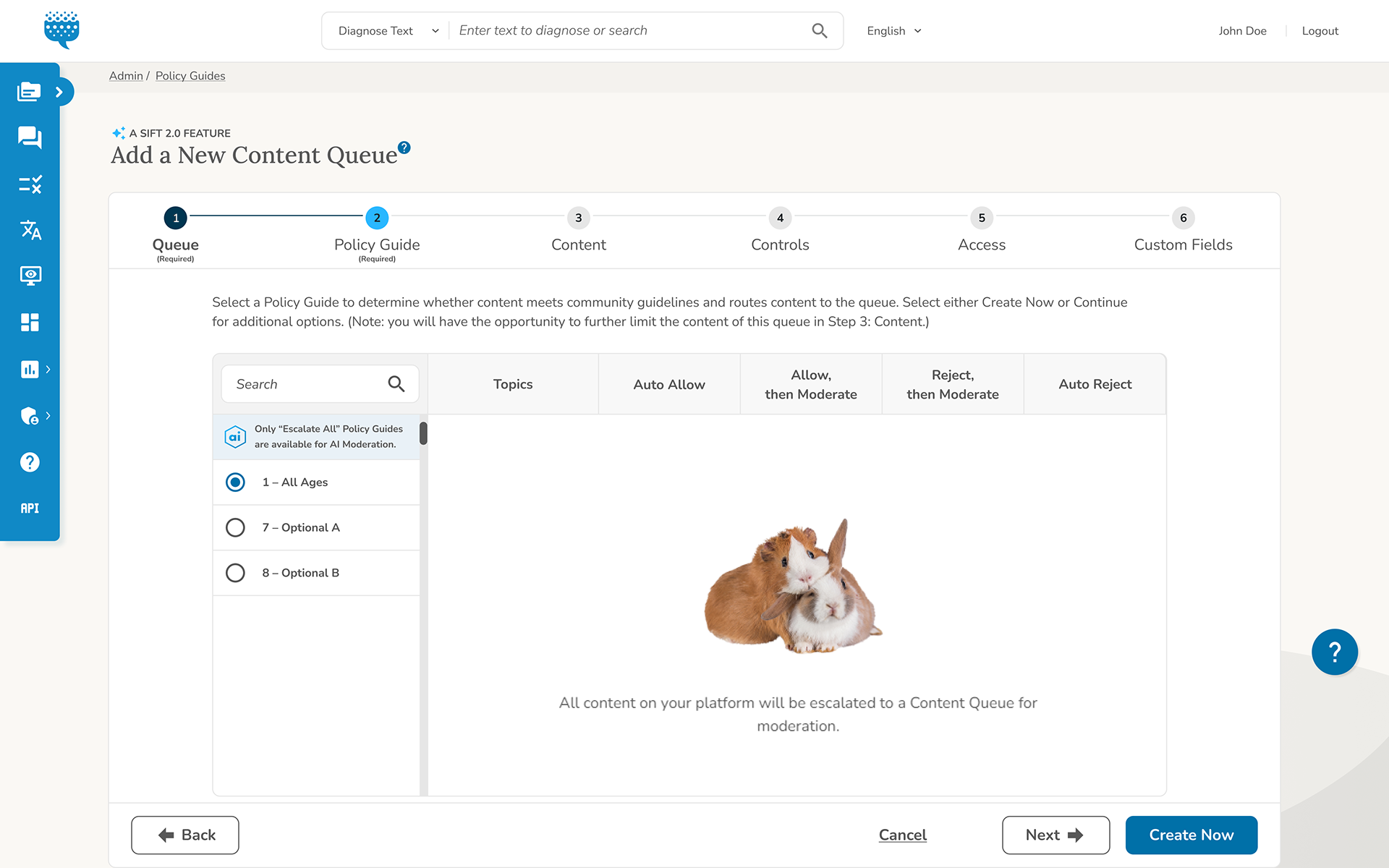Open the Diagnose Text dropdown
Screen dimensions: 1389x868
click(x=388, y=30)
